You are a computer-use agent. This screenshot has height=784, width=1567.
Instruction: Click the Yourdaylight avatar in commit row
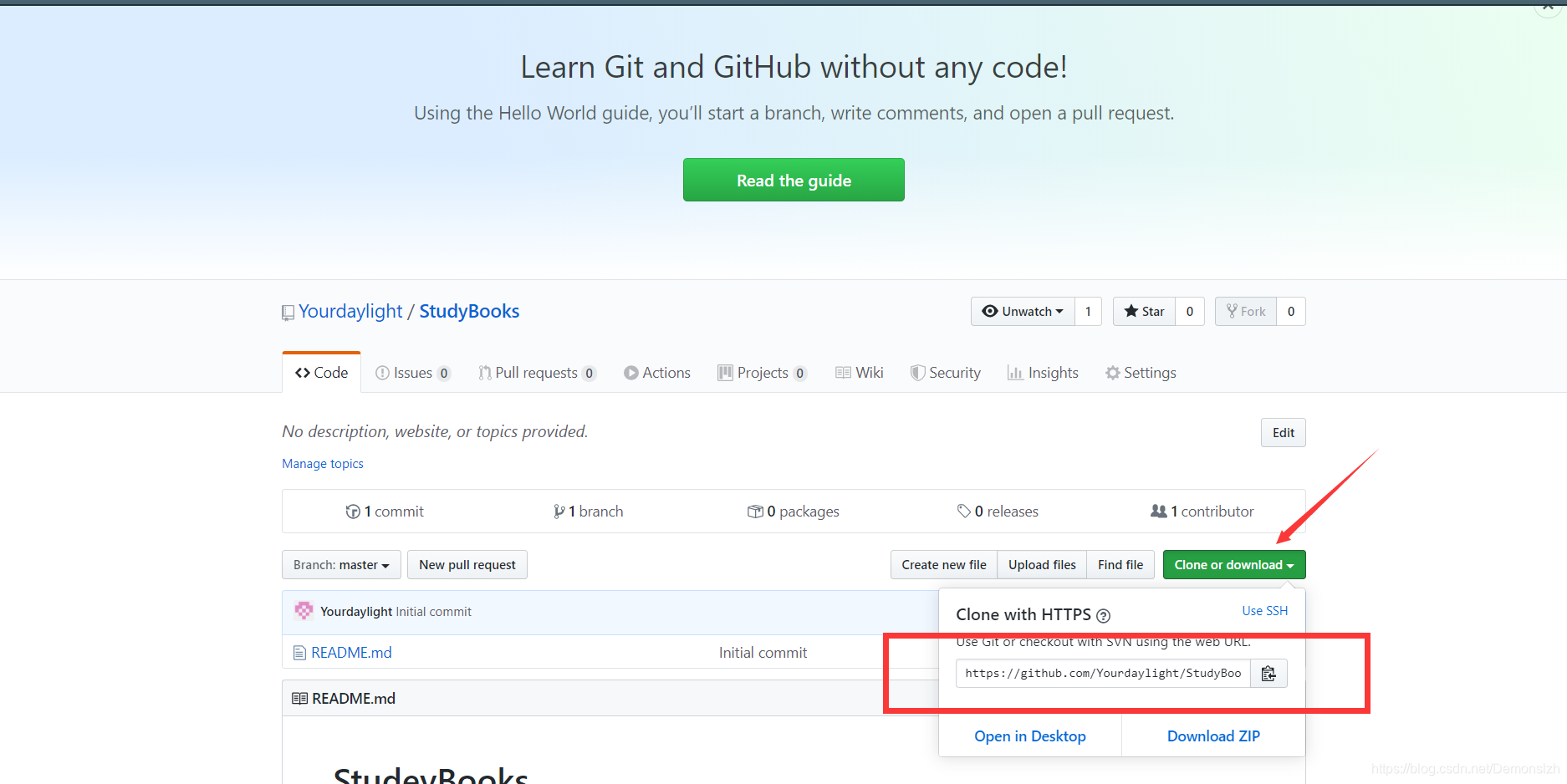click(x=304, y=611)
